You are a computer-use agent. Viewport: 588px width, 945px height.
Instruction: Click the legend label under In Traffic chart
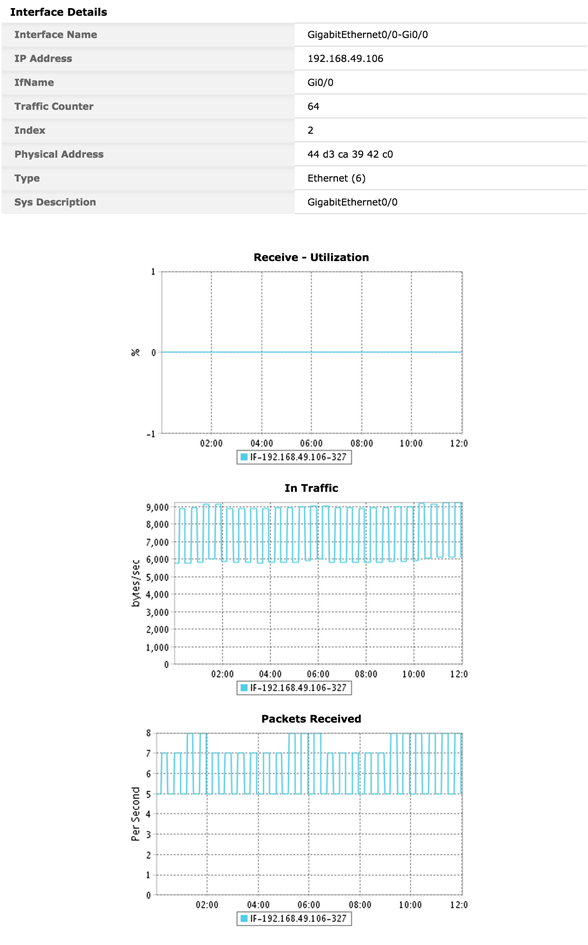pyautogui.click(x=298, y=688)
